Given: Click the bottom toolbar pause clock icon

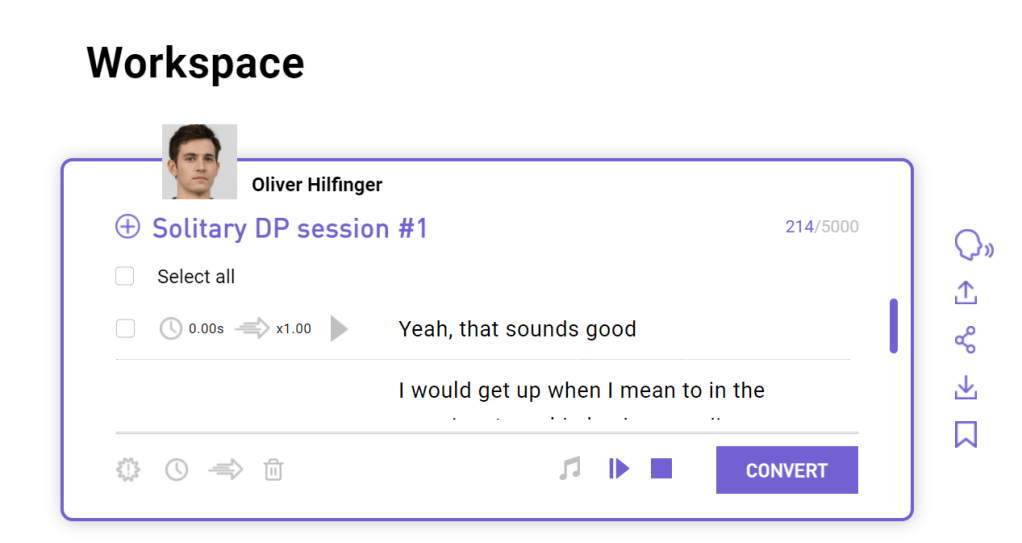Looking at the screenshot, I should (177, 469).
